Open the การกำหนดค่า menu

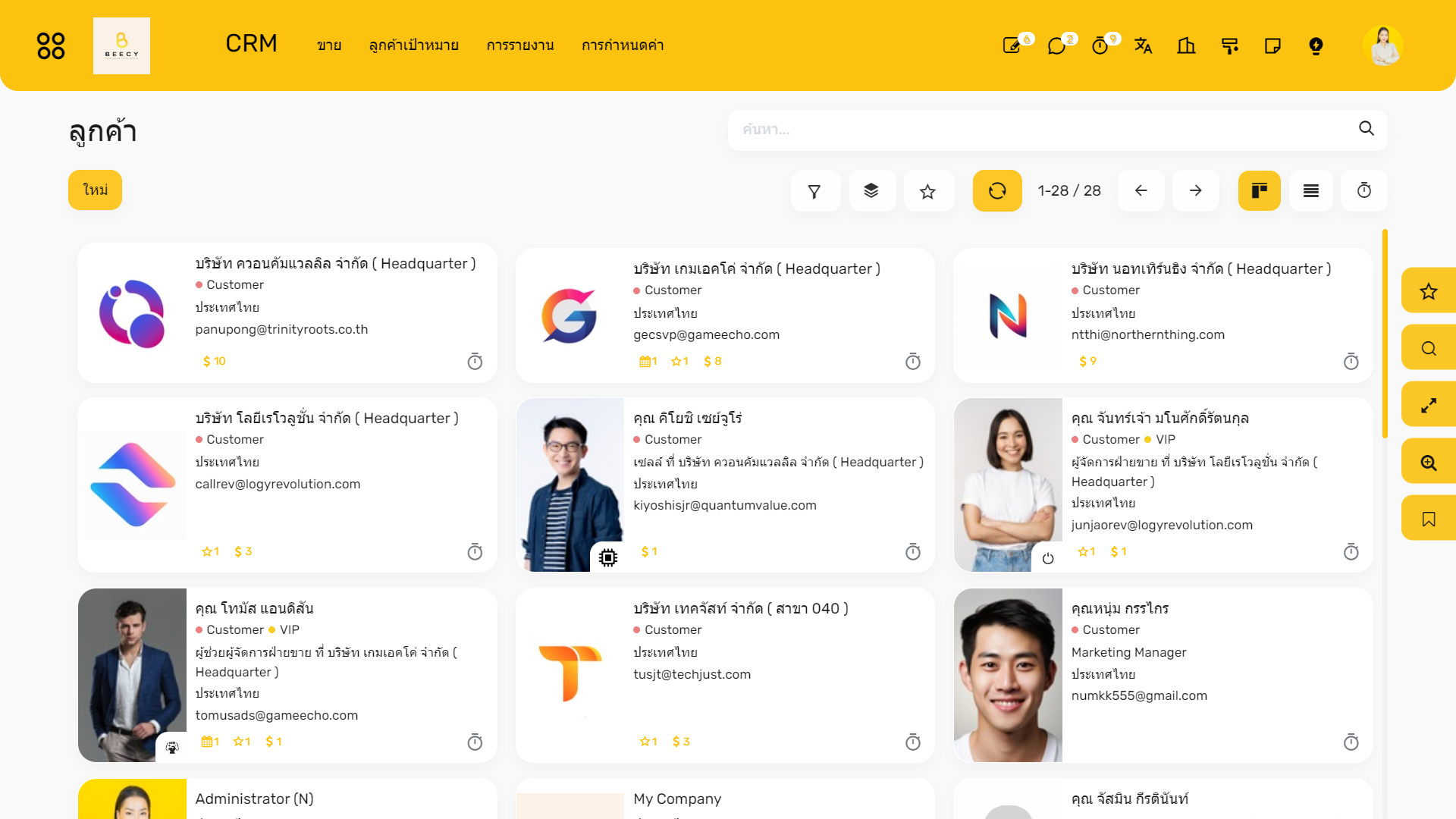coord(623,45)
